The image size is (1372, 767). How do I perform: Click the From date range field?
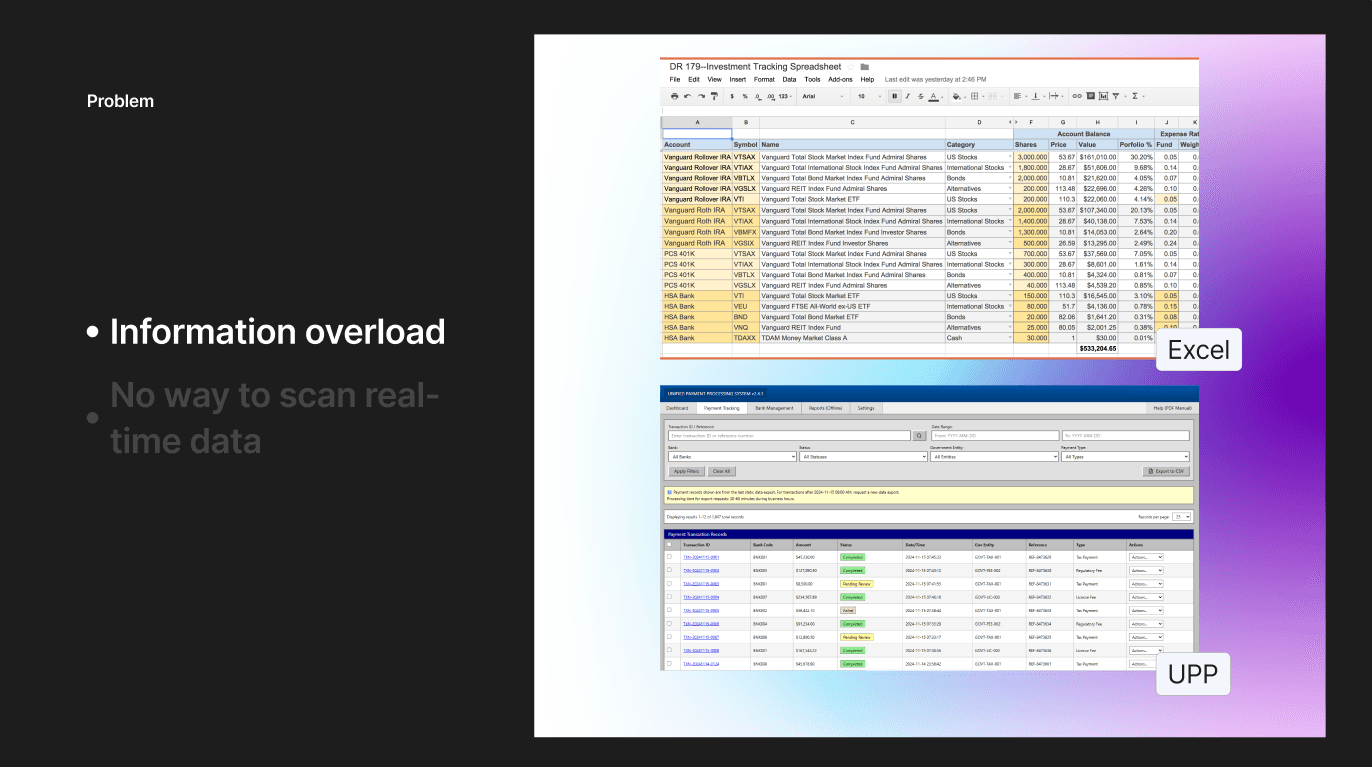[995, 436]
